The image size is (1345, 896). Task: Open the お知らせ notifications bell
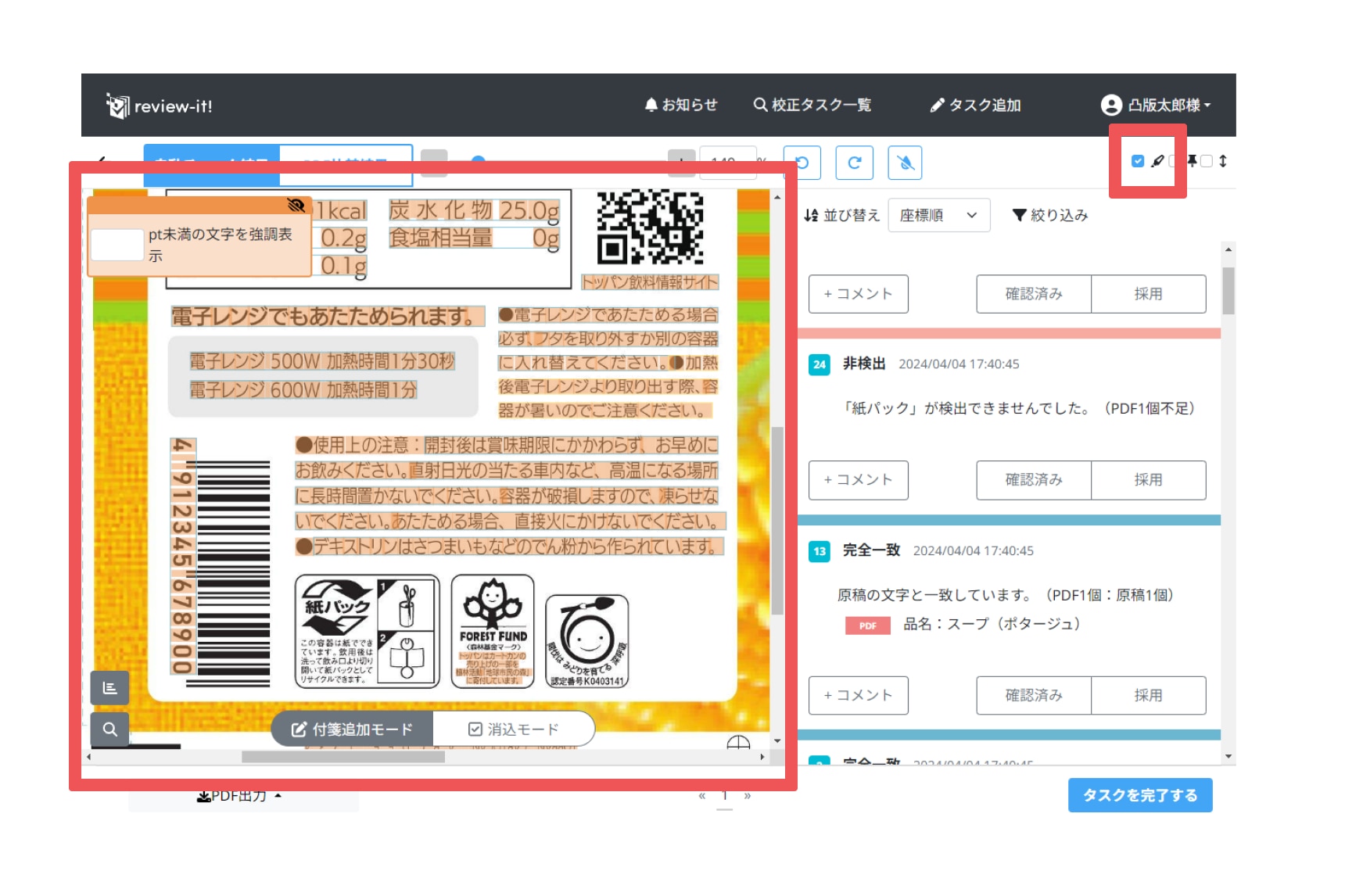(x=680, y=105)
